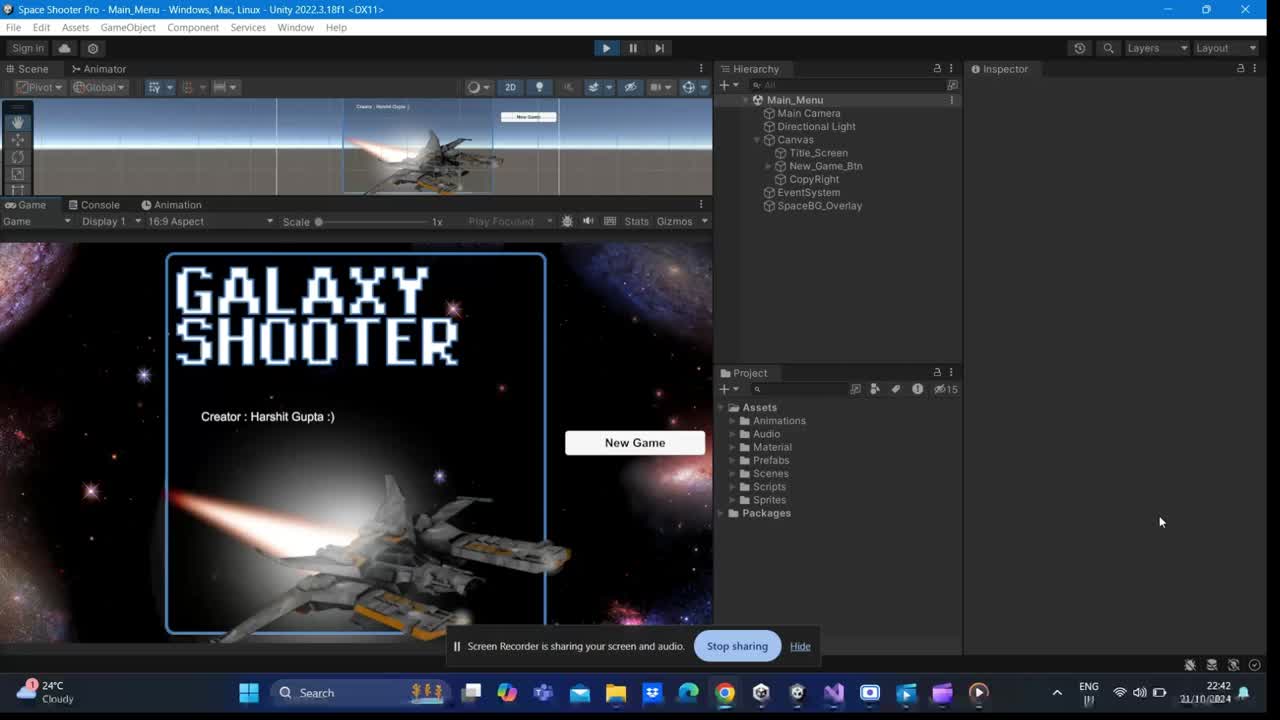This screenshot has width=1280, height=720.
Task: Click the Rotate tool icon
Action: point(18,157)
